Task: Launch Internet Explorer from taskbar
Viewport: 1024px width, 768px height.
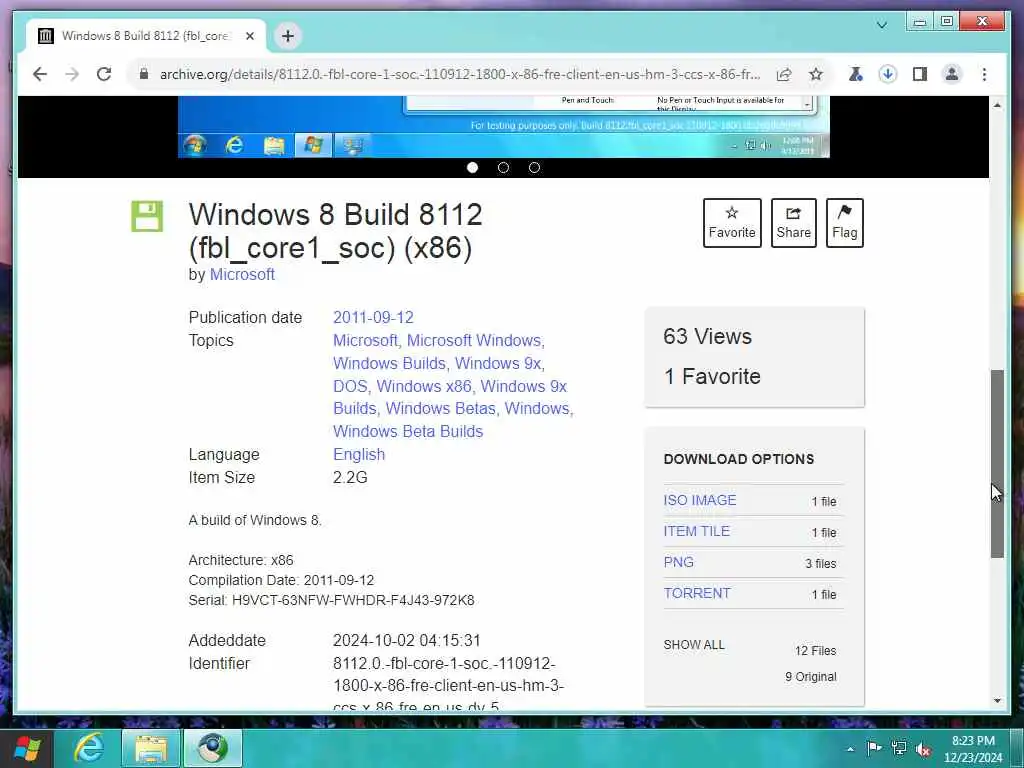Action: (89, 748)
